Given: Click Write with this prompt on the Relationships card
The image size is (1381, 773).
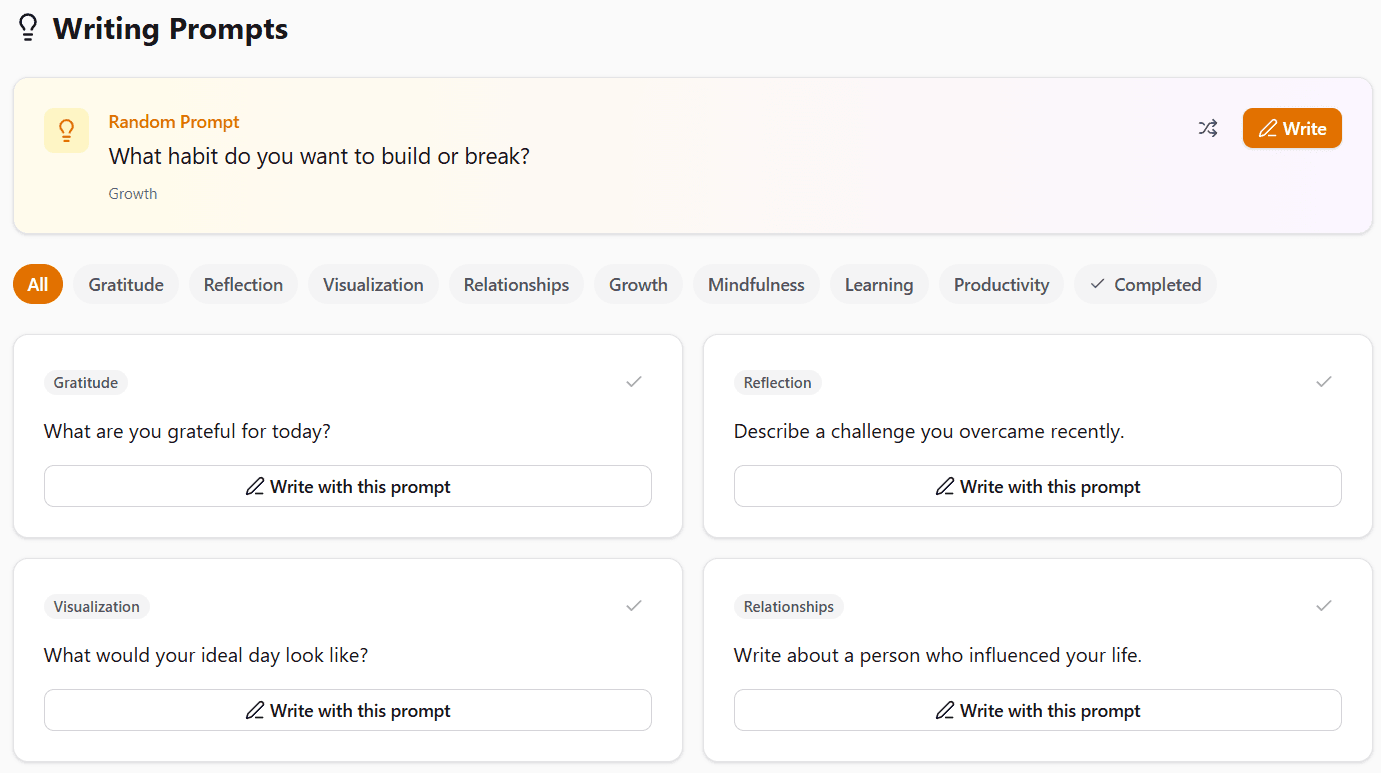Looking at the screenshot, I should click(1037, 710).
